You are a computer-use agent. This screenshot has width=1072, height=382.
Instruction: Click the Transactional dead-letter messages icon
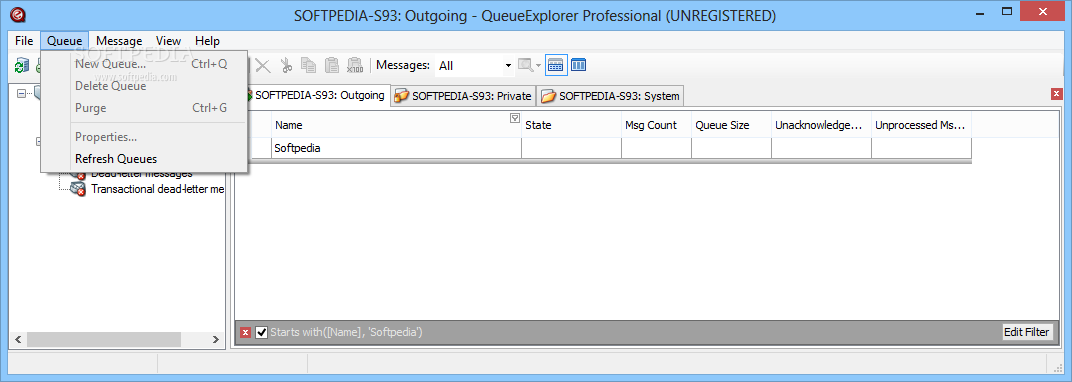point(77,189)
